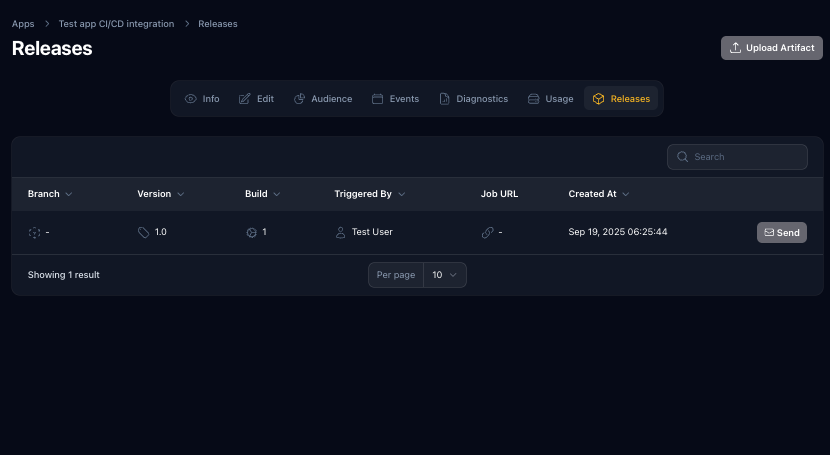Send the version 1.0 release
Image resolution: width=830 pixels, height=455 pixels.
tap(781, 232)
